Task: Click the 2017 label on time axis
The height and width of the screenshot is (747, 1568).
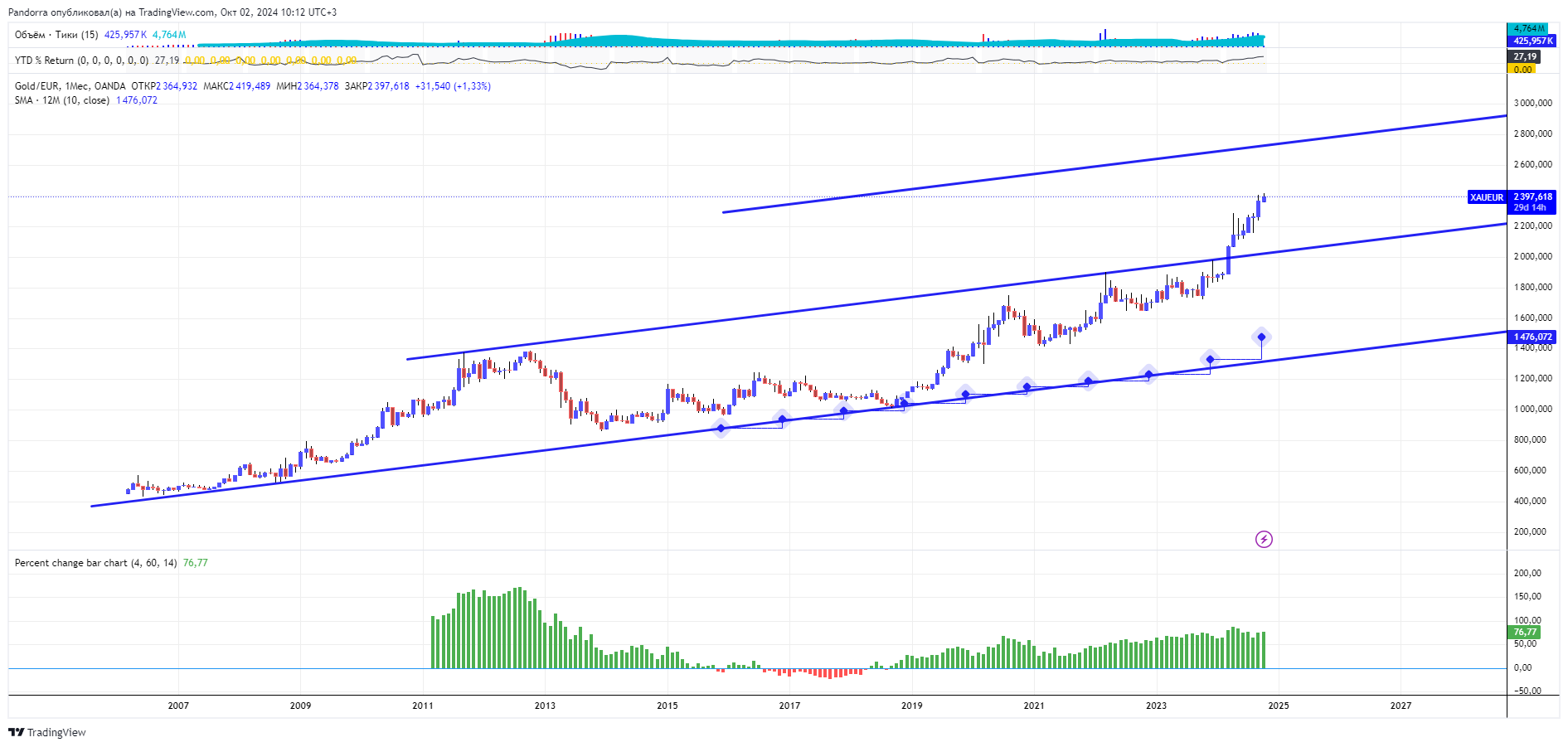Action: (x=789, y=706)
